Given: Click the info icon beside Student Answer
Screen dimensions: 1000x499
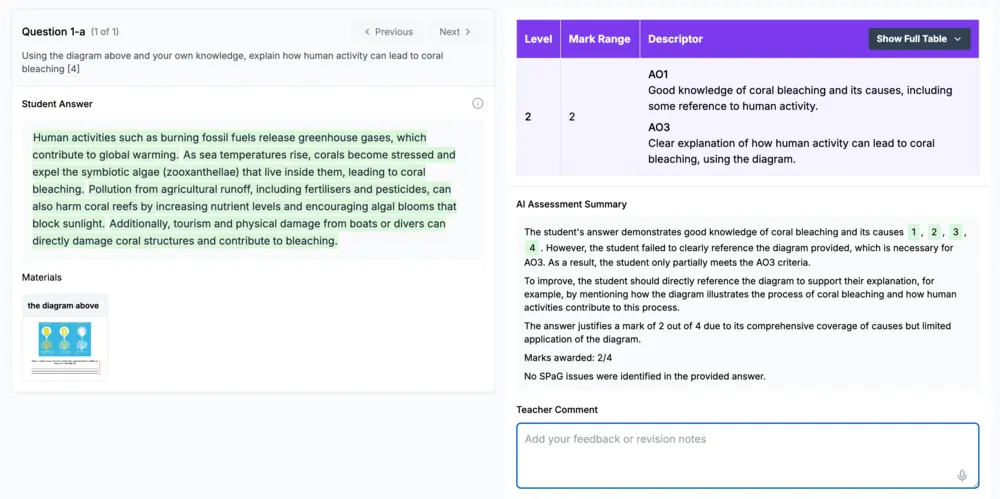Looking at the screenshot, I should pyautogui.click(x=478, y=103).
